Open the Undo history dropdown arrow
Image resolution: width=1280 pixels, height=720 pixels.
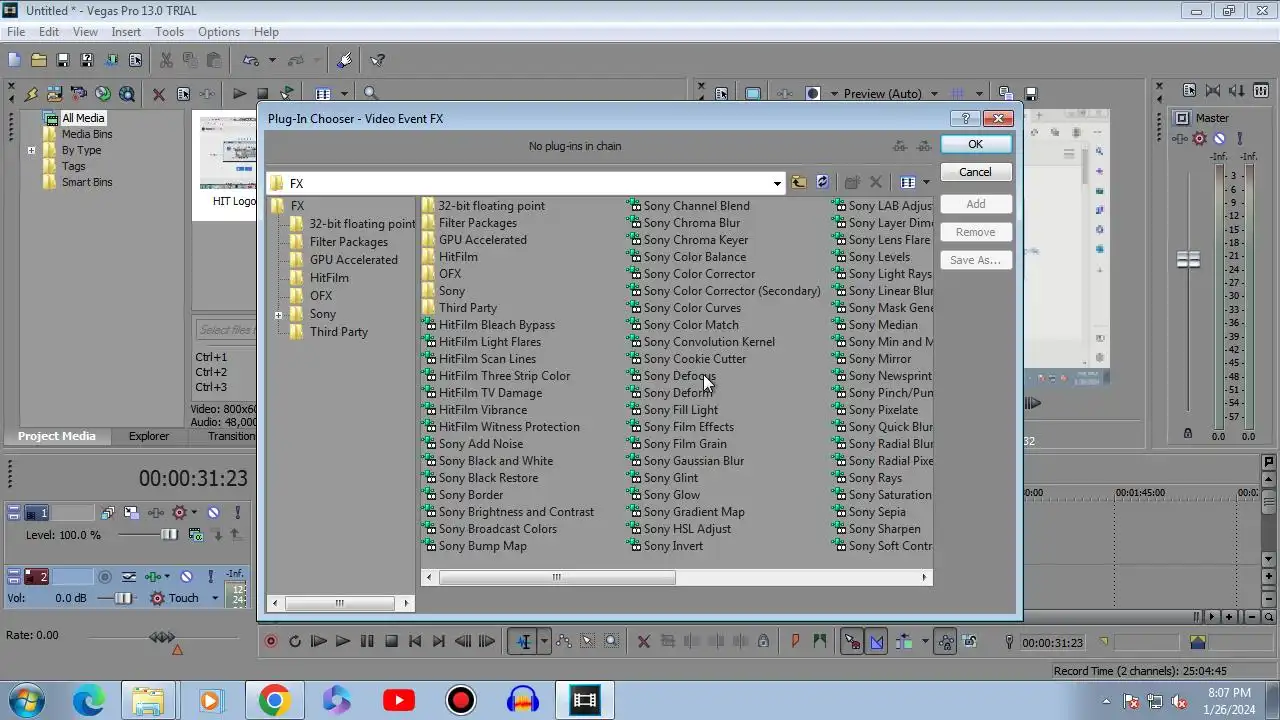tap(272, 60)
